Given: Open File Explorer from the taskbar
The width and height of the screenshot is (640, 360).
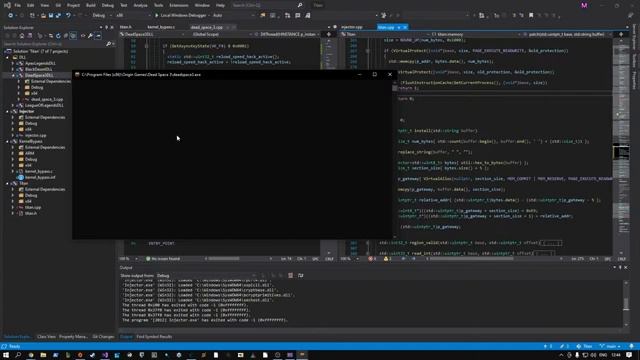Looking at the screenshot, I should (x=43, y=355).
